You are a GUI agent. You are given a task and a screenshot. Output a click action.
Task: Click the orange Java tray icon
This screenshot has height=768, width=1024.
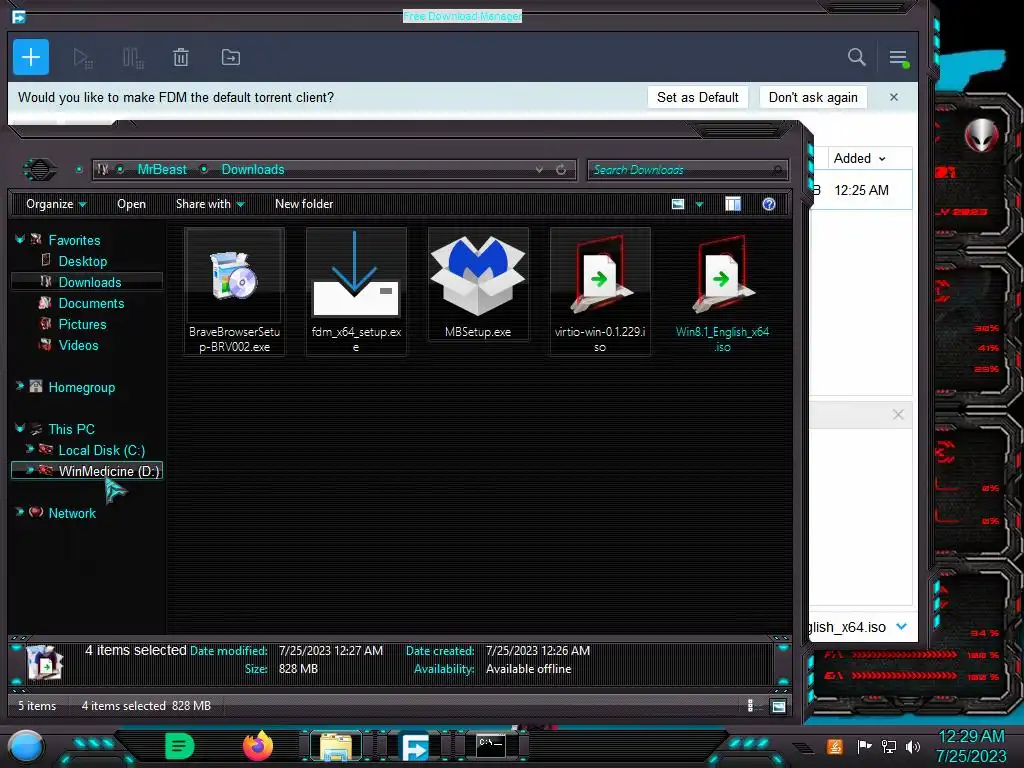(835, 746)
